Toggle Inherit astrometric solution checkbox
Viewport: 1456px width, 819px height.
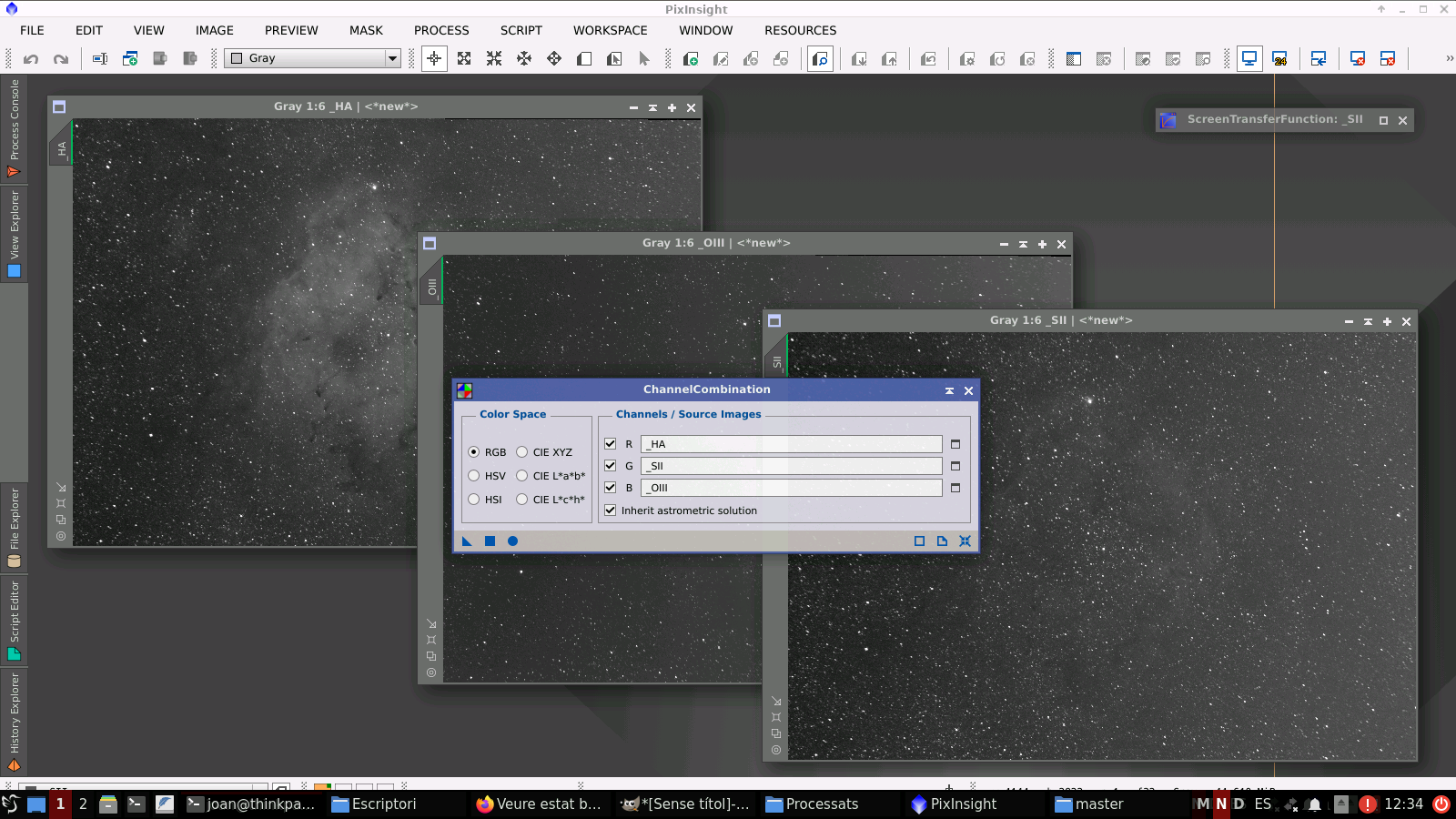[x=611, y=511]
